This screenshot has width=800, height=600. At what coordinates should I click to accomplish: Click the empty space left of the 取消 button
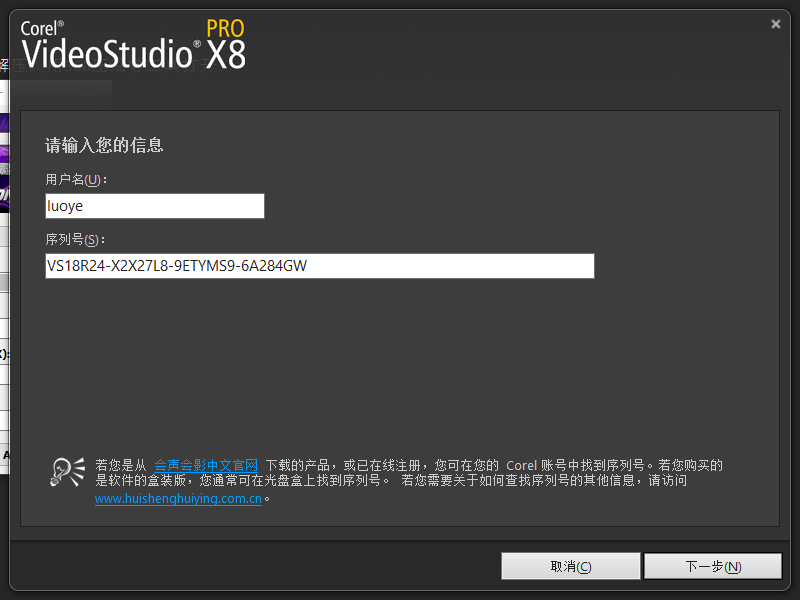(250, 566)
